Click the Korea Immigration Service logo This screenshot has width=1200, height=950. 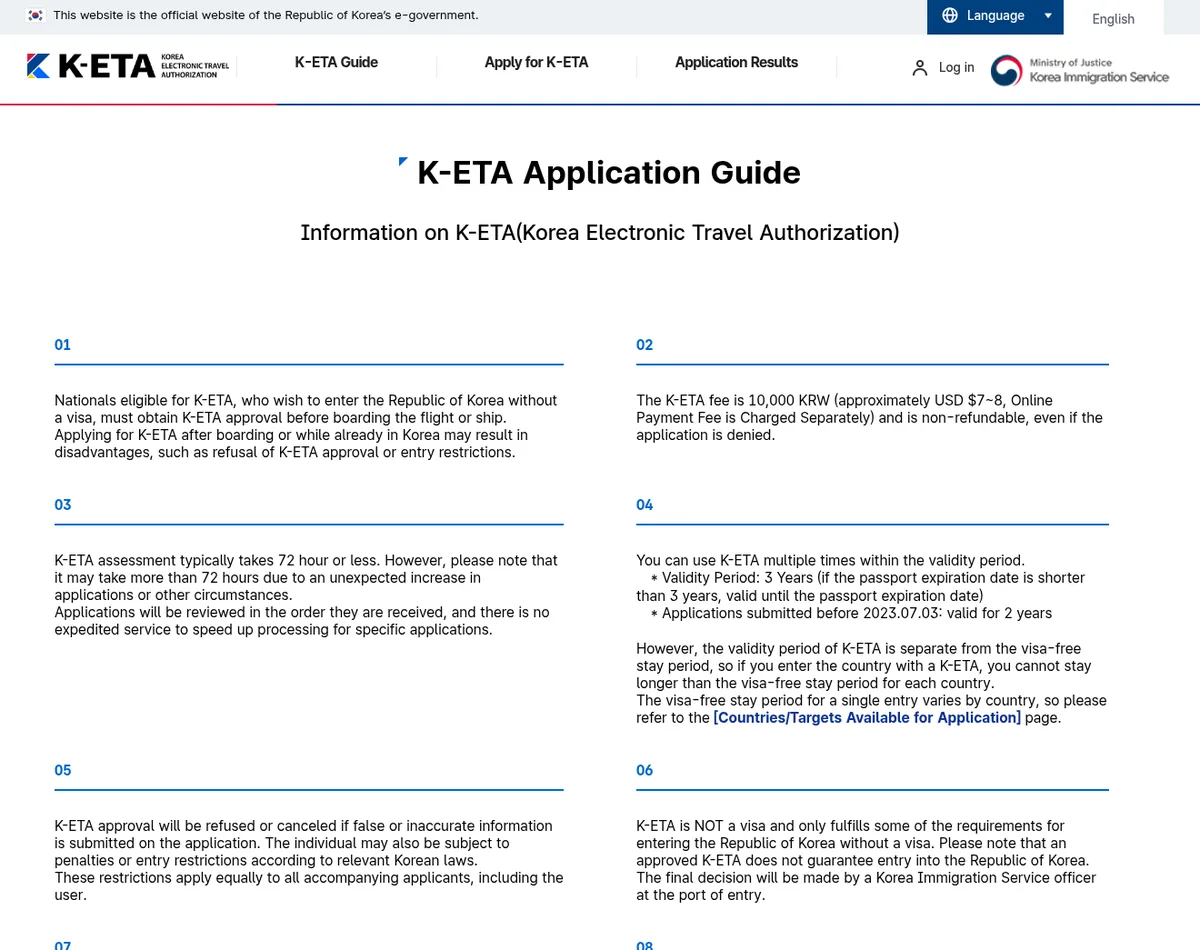point(1080,70)
